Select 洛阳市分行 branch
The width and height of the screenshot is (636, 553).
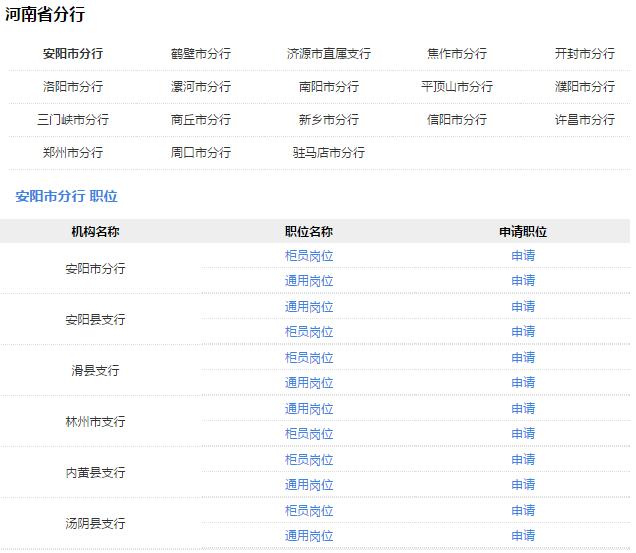click(x=72, y=86)
